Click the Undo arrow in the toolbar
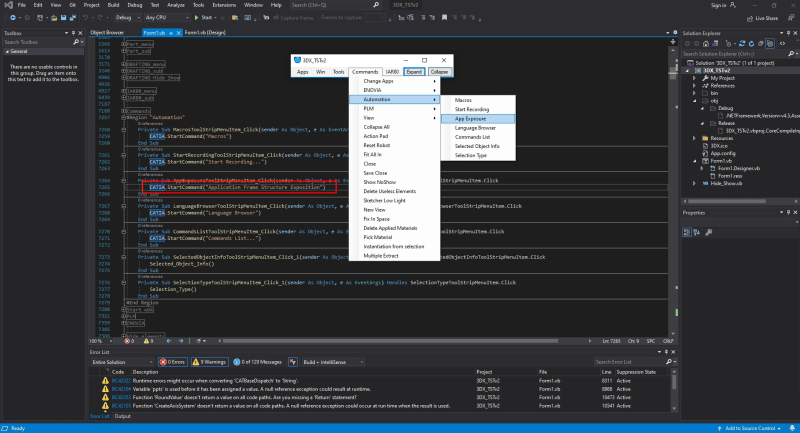This screenshot has width=800, height=433. pyautogui.click(x=85, y=18)
